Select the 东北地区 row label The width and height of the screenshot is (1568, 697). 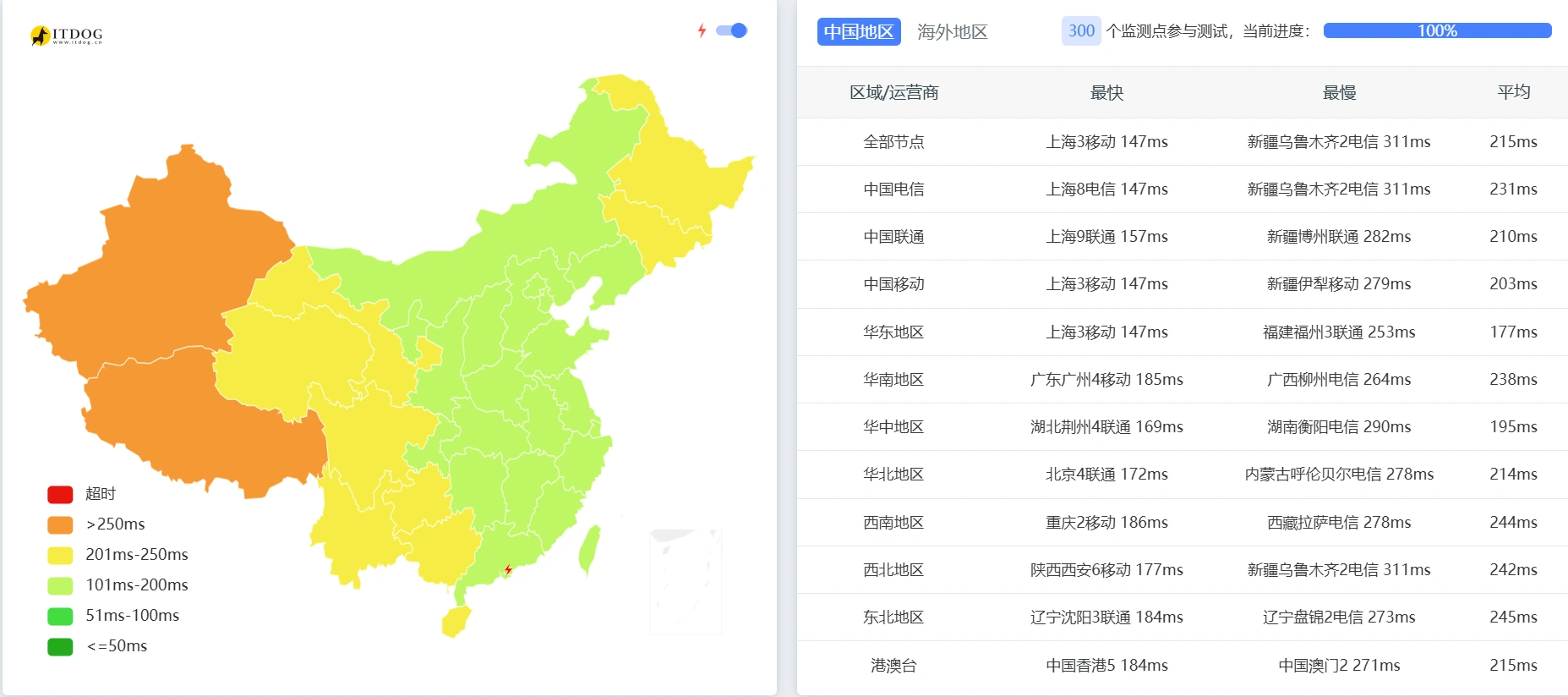(x=893, y=617)
